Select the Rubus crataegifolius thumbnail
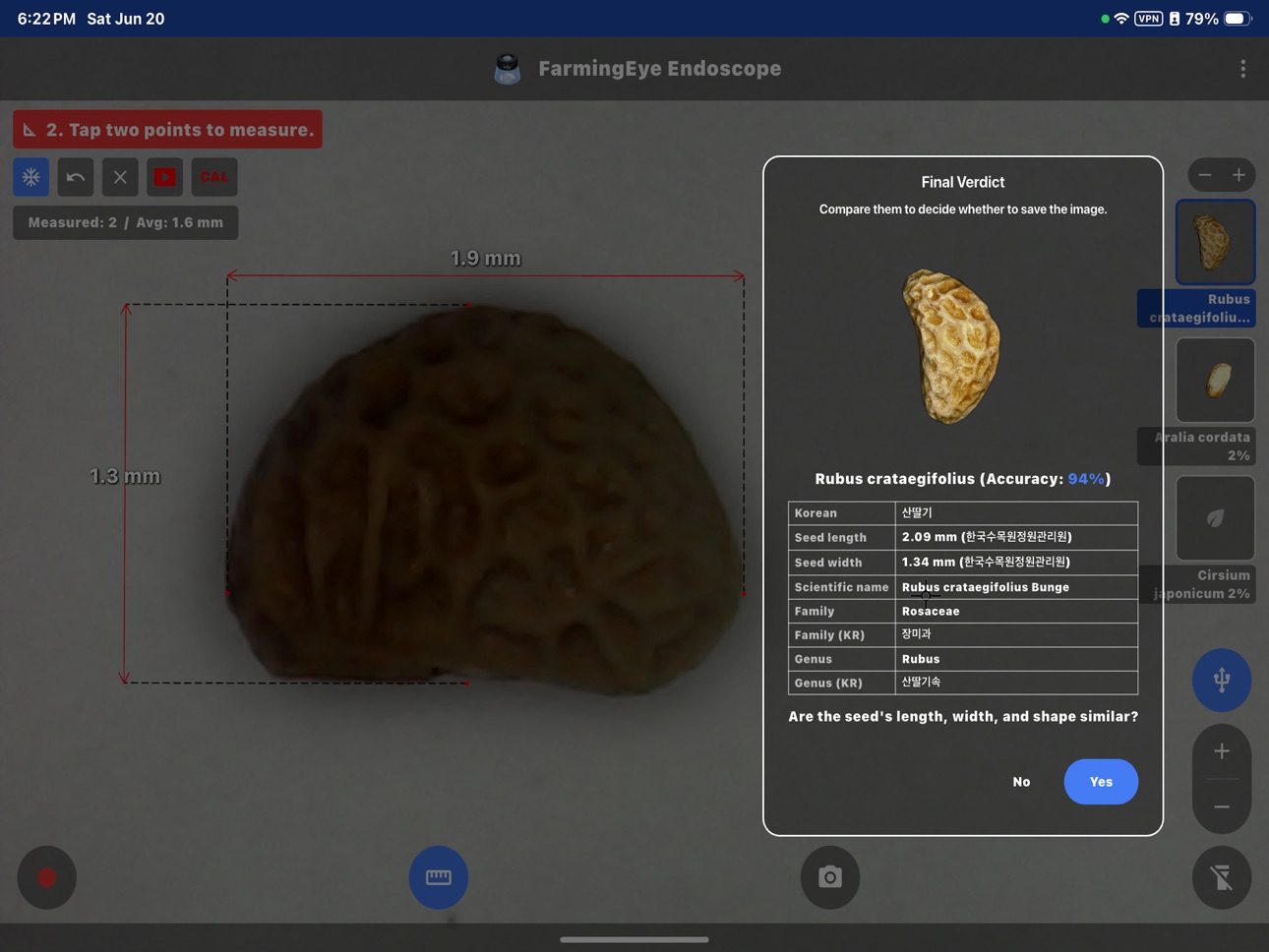The image size is (1269, 952). pos(1216,242)
